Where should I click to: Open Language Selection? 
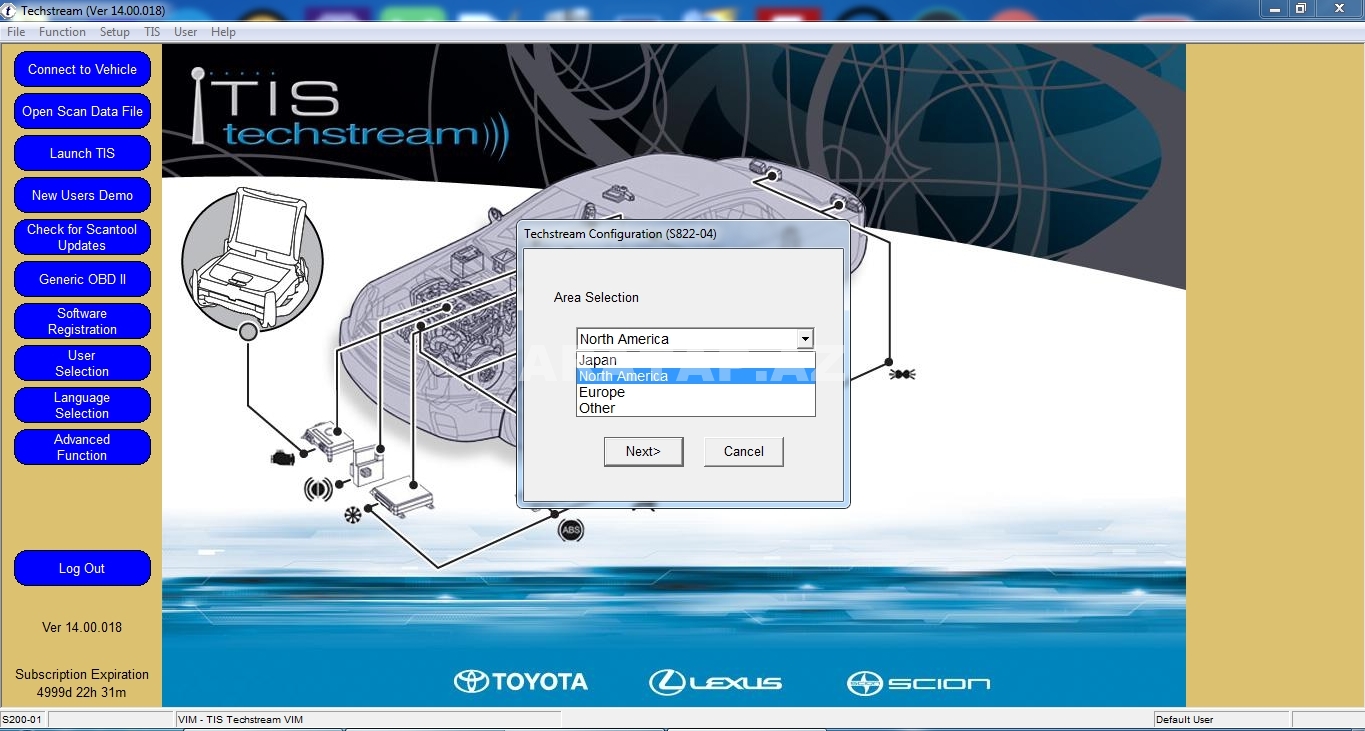coord(82,405)
